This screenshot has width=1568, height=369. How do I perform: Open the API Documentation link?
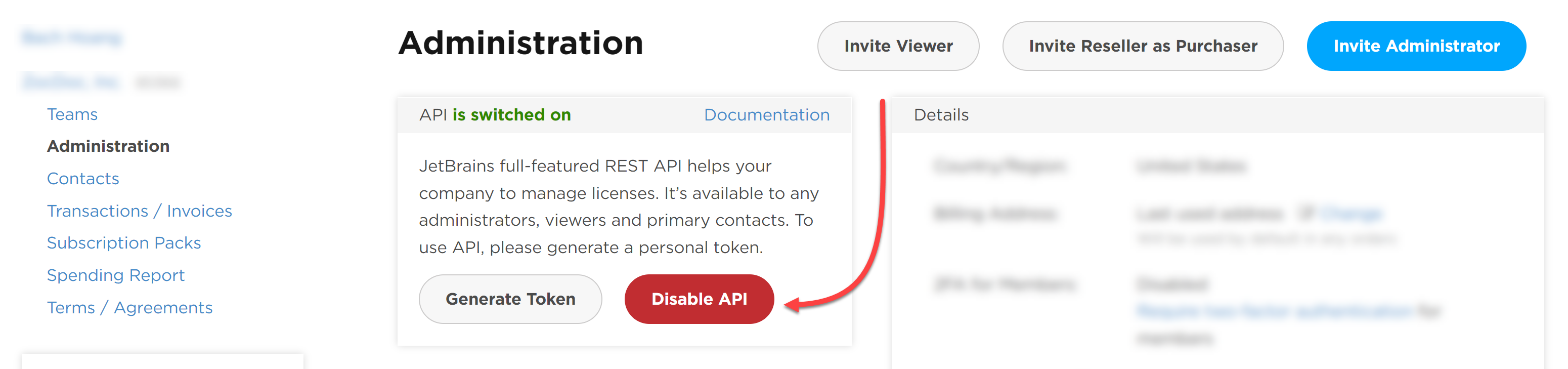pyautogui.click(x=766, y=115)
